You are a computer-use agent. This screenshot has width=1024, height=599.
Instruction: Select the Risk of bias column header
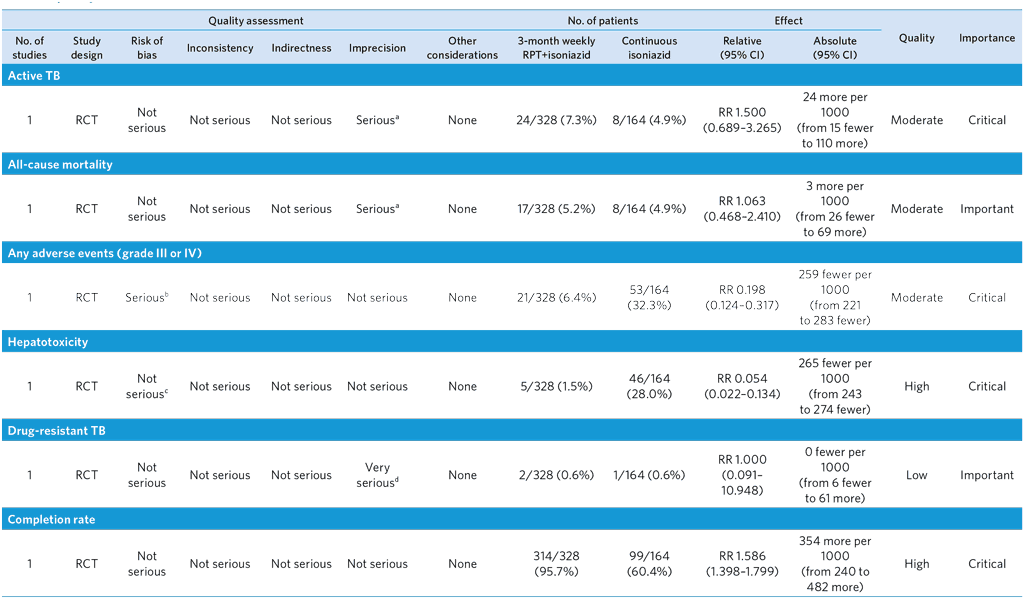(x=146, y=45)
